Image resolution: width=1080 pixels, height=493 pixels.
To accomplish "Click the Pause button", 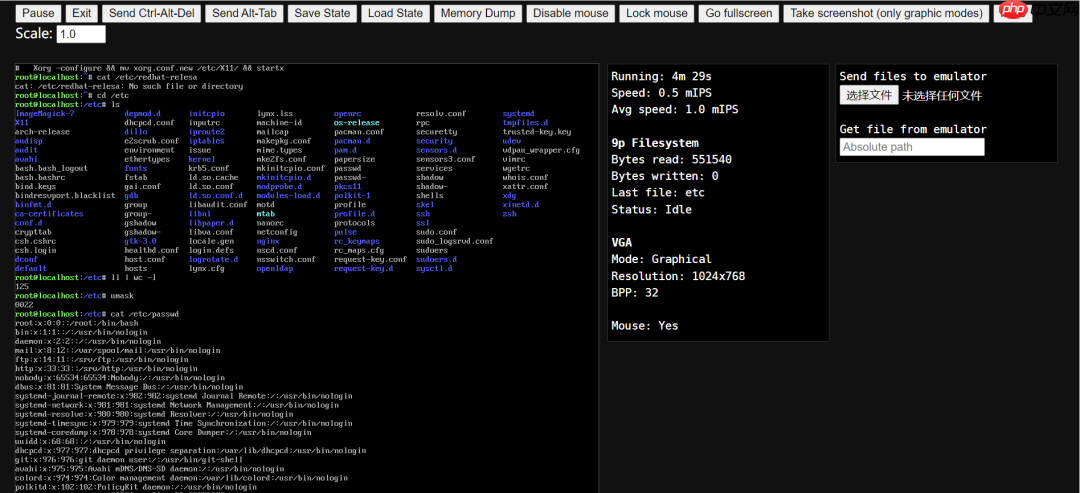I will pos(38,13).
